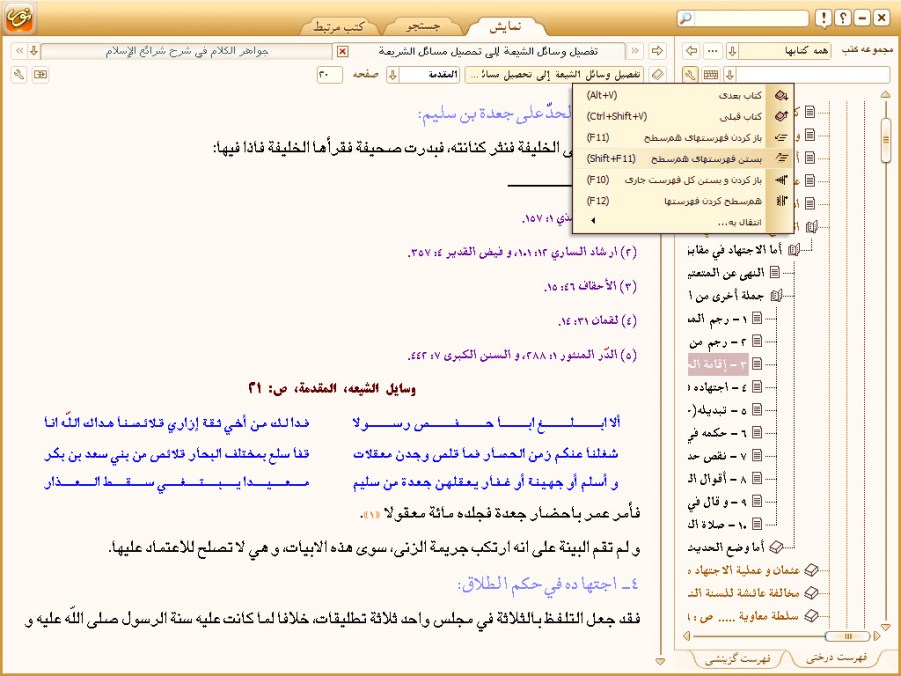The image size is (901, 676).
Task: Click the page icon beside النهي عن المتعتين
Action: [775, 272]
